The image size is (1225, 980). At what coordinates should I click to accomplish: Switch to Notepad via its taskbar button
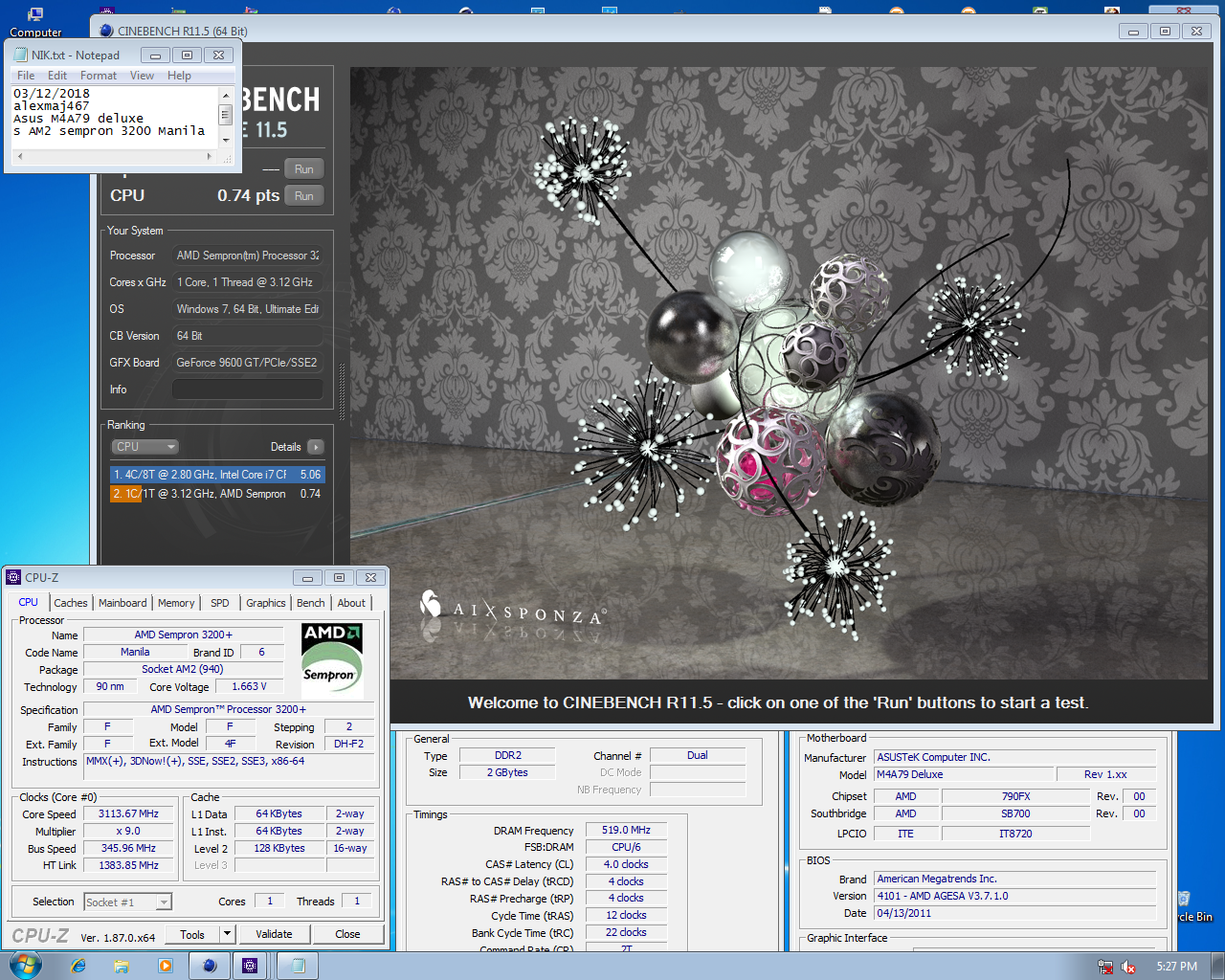[x=298, y=966]
